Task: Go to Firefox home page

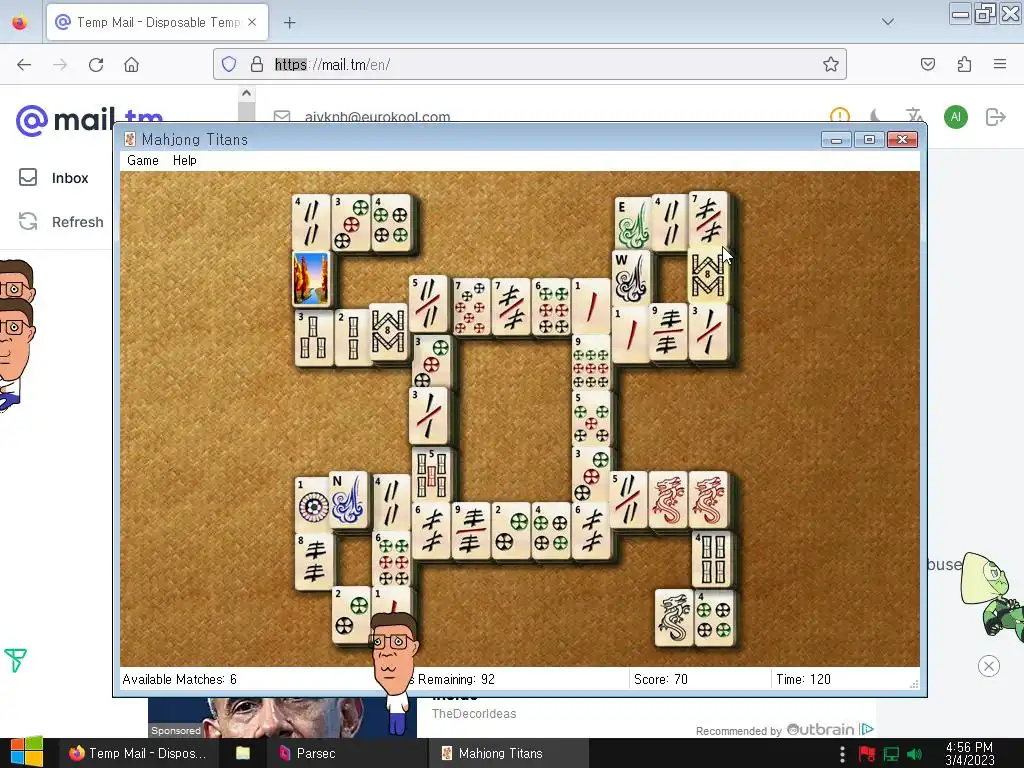Action: pyautogui.click(x=131, y=65)
